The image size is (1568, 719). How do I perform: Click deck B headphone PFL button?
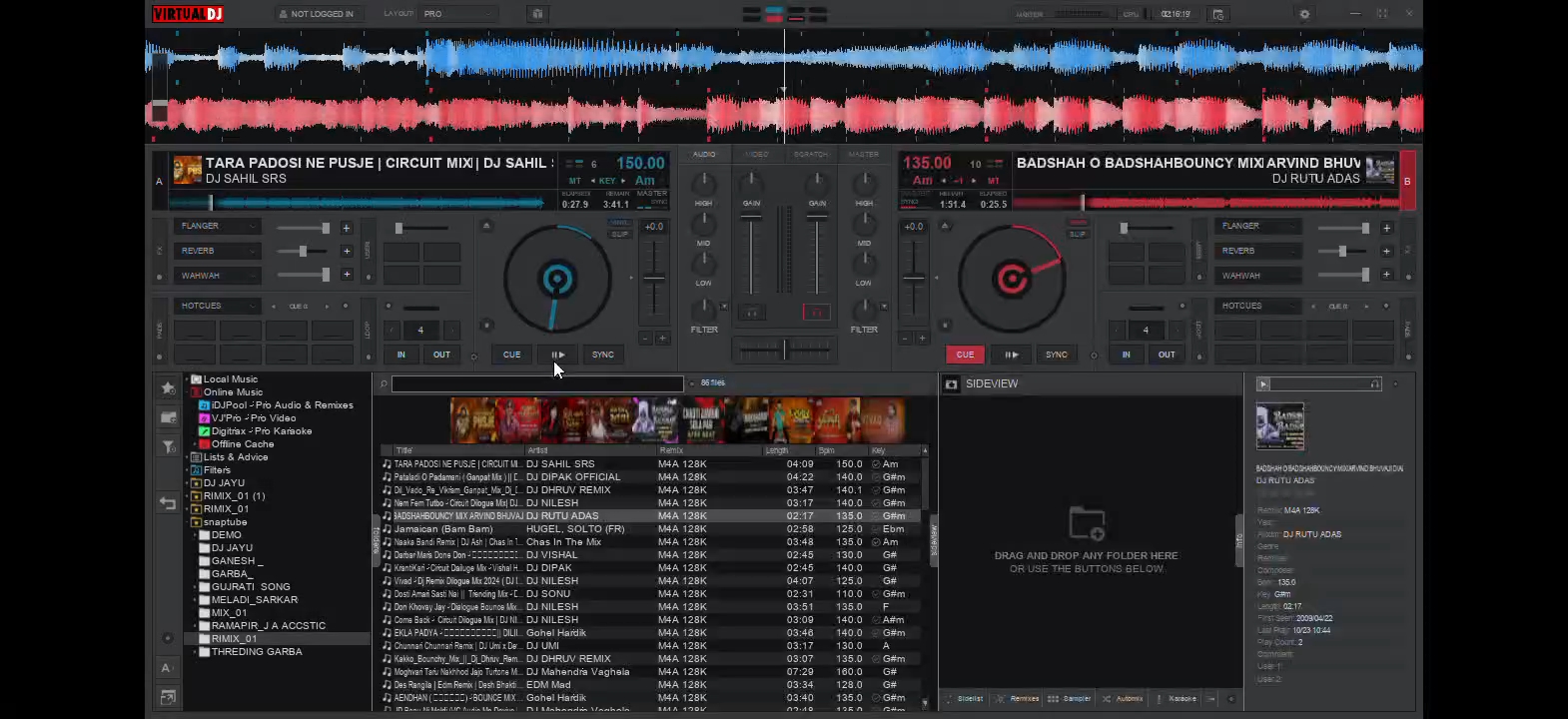(x=816, y=313)
